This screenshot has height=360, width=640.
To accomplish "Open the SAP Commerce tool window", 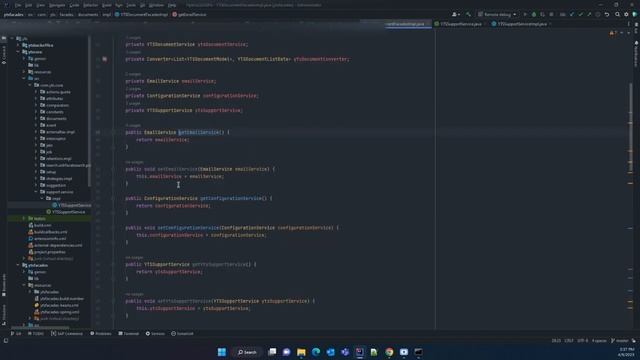I will click(67, 333).
